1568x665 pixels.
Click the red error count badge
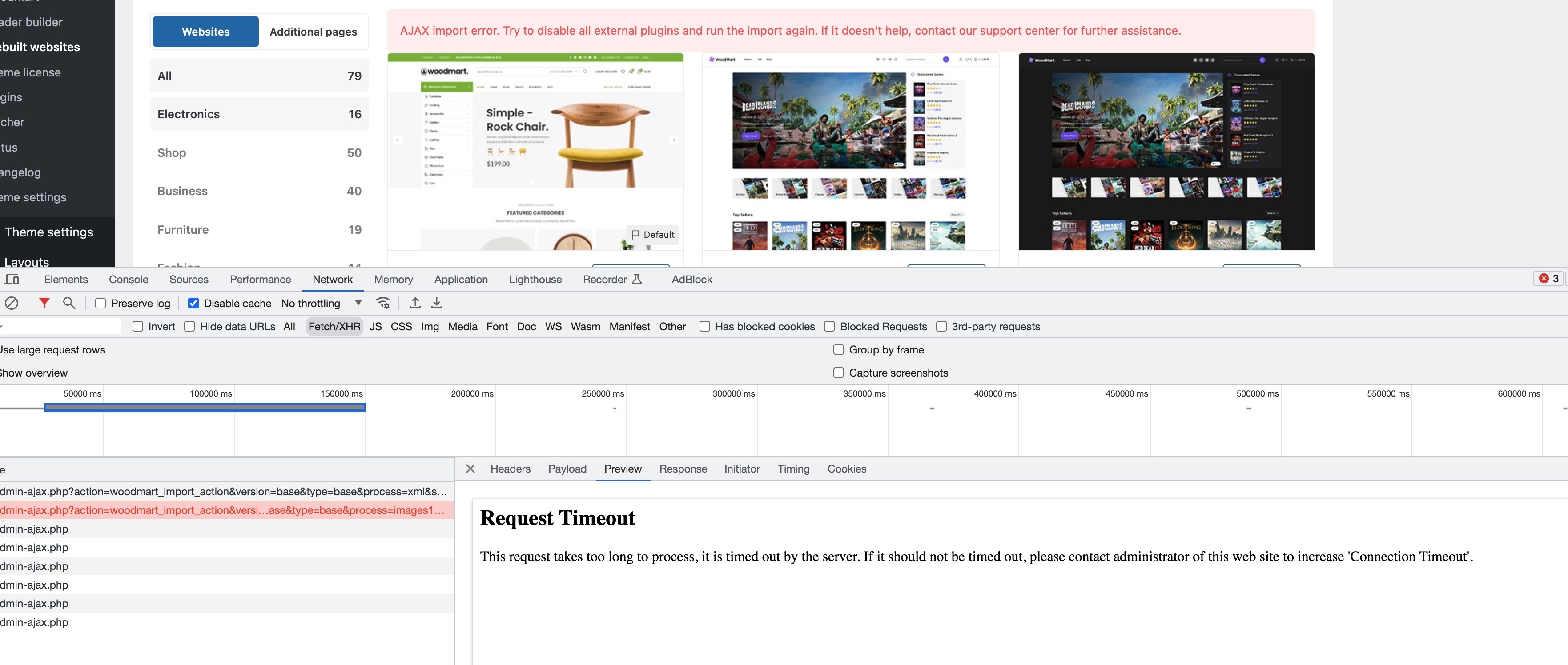coord(1549,279)
